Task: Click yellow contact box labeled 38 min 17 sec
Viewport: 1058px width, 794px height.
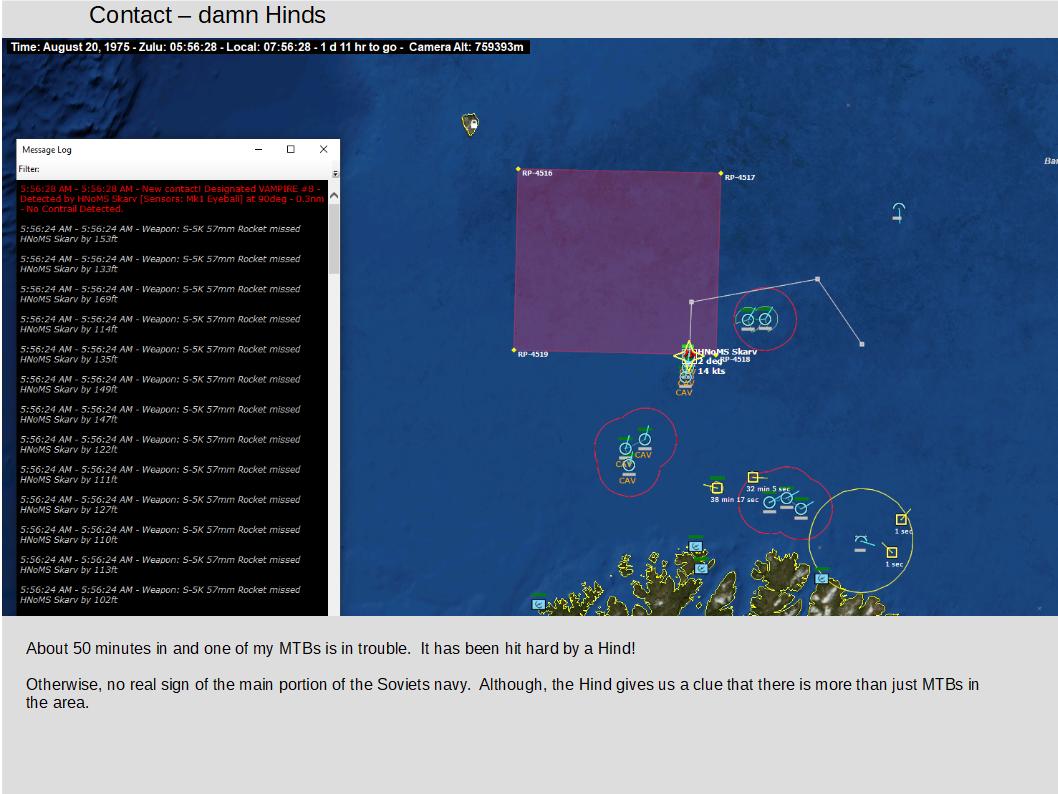Action: 717,487
